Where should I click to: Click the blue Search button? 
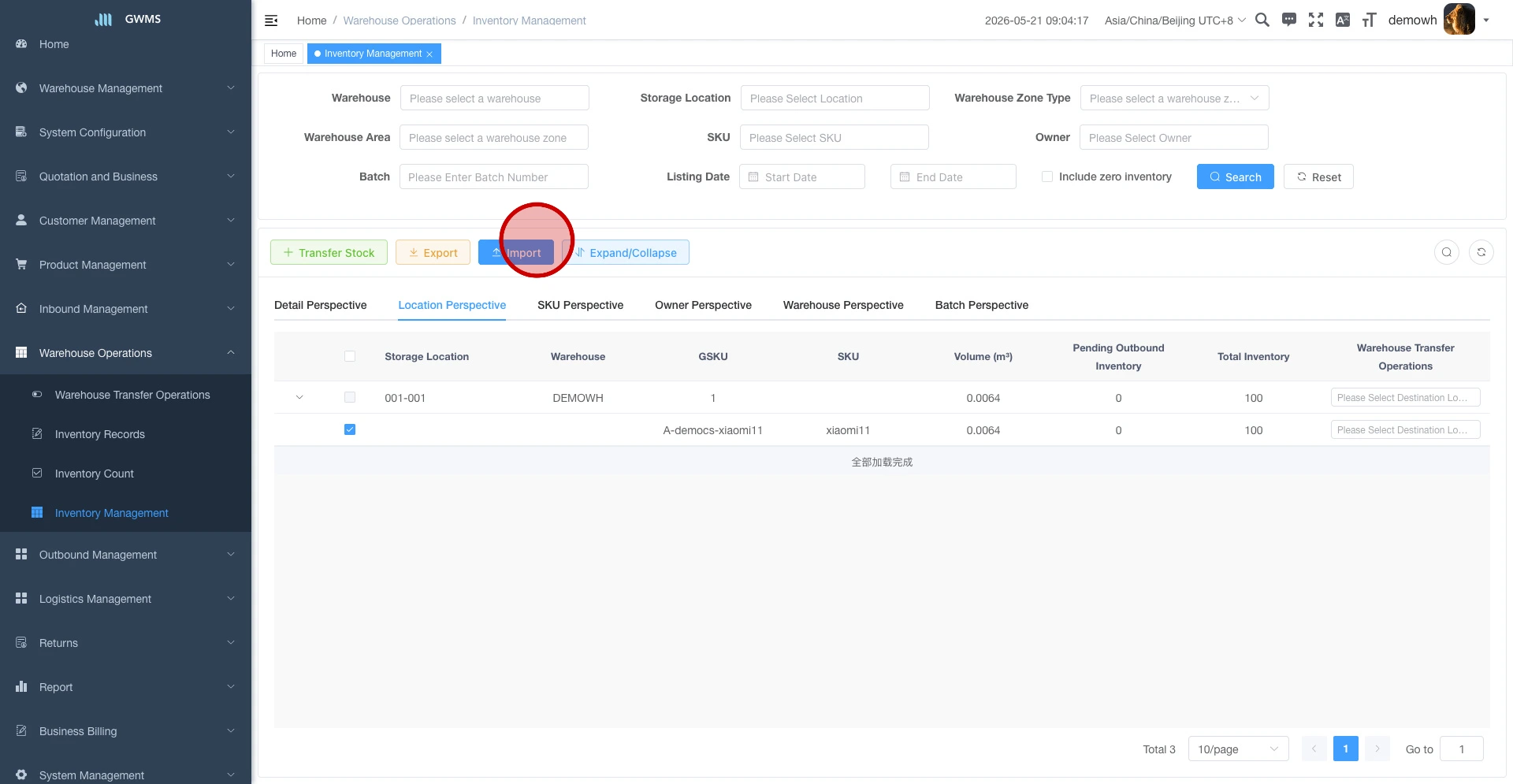point(1235,176)
